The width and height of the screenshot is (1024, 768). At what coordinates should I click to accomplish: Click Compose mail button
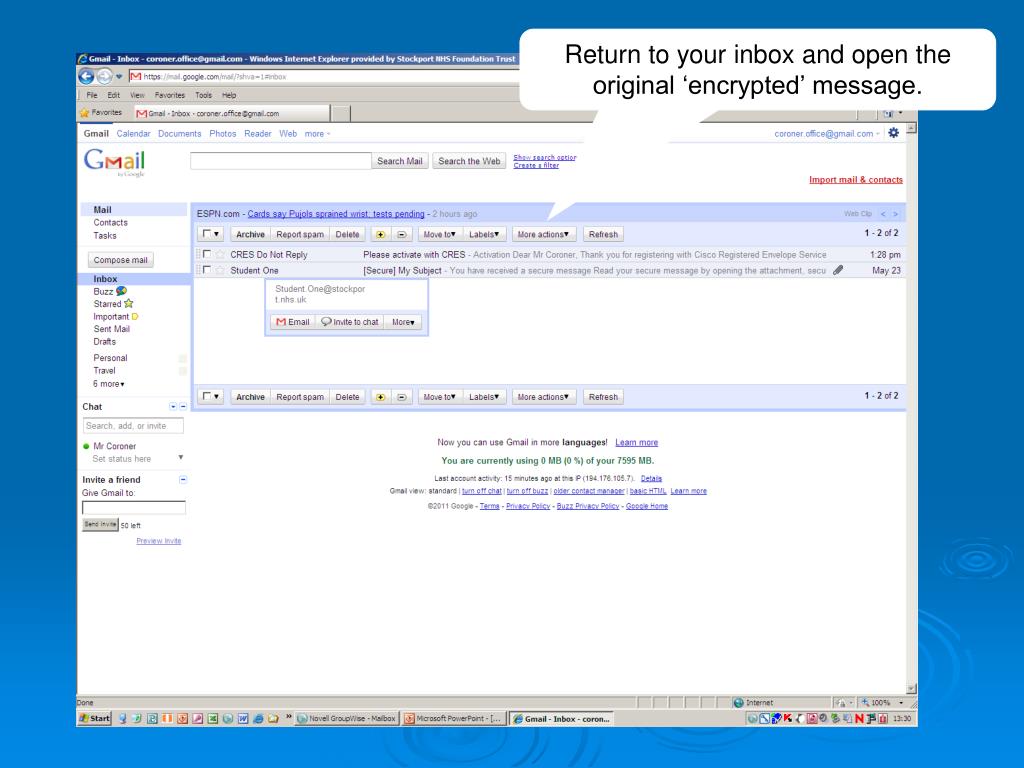point(121,260)
